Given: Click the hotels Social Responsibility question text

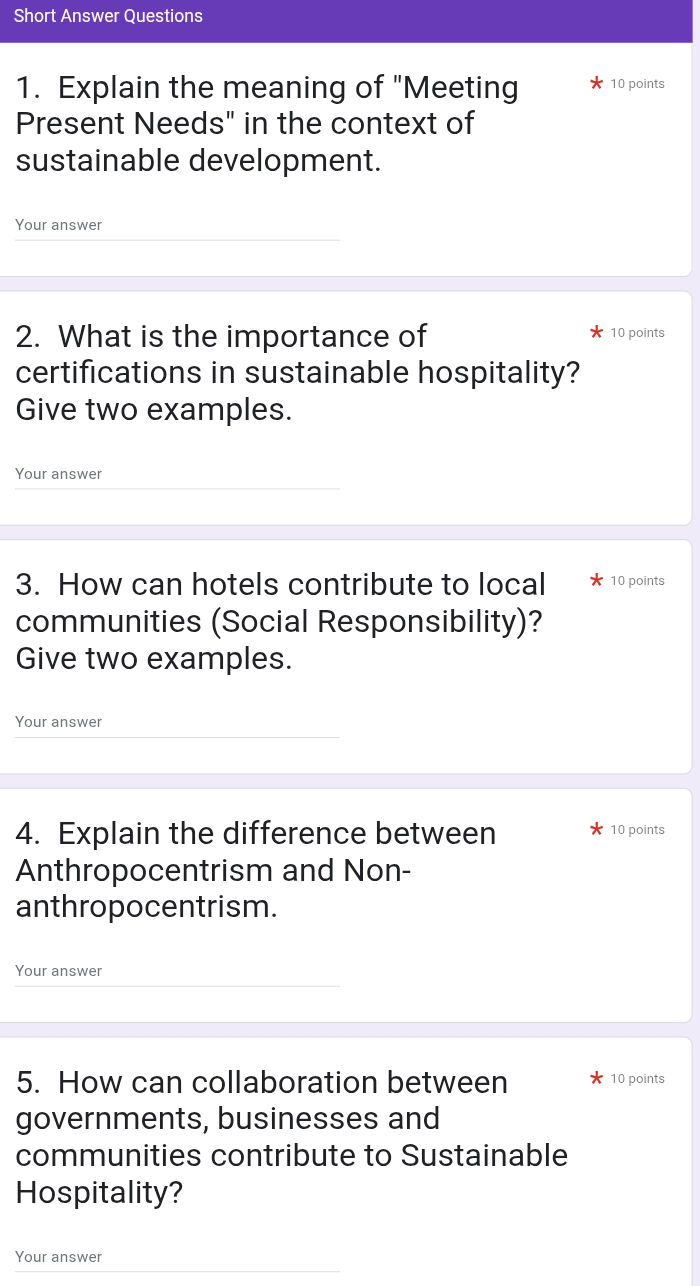Looking at the screenshot, I should pos(280,621).
